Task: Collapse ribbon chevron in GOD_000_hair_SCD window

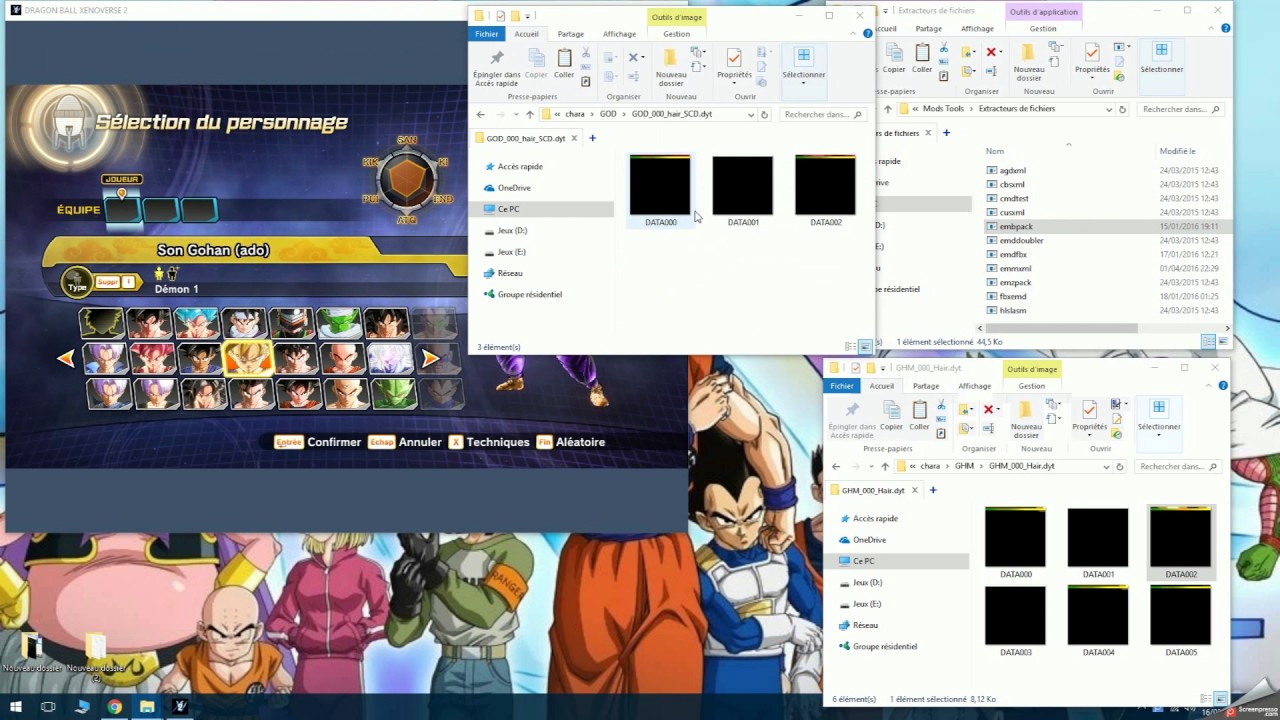Action: 854,34
